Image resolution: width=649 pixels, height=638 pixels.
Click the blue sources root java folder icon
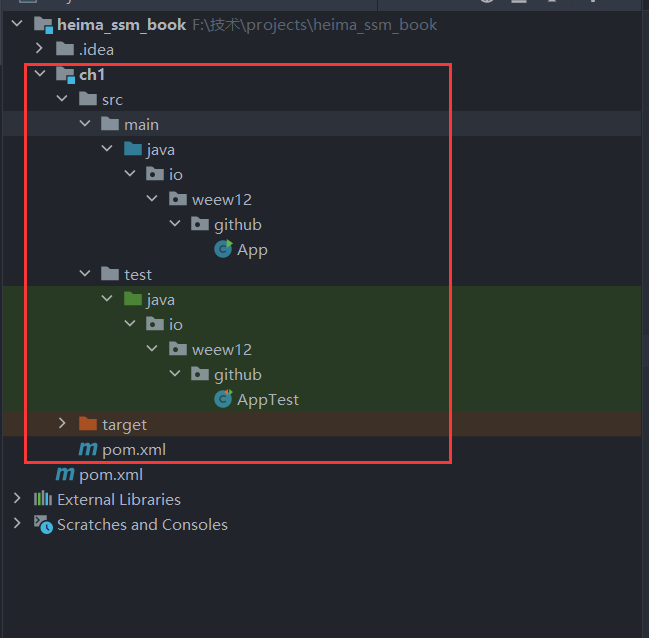[x=133, y=149]
